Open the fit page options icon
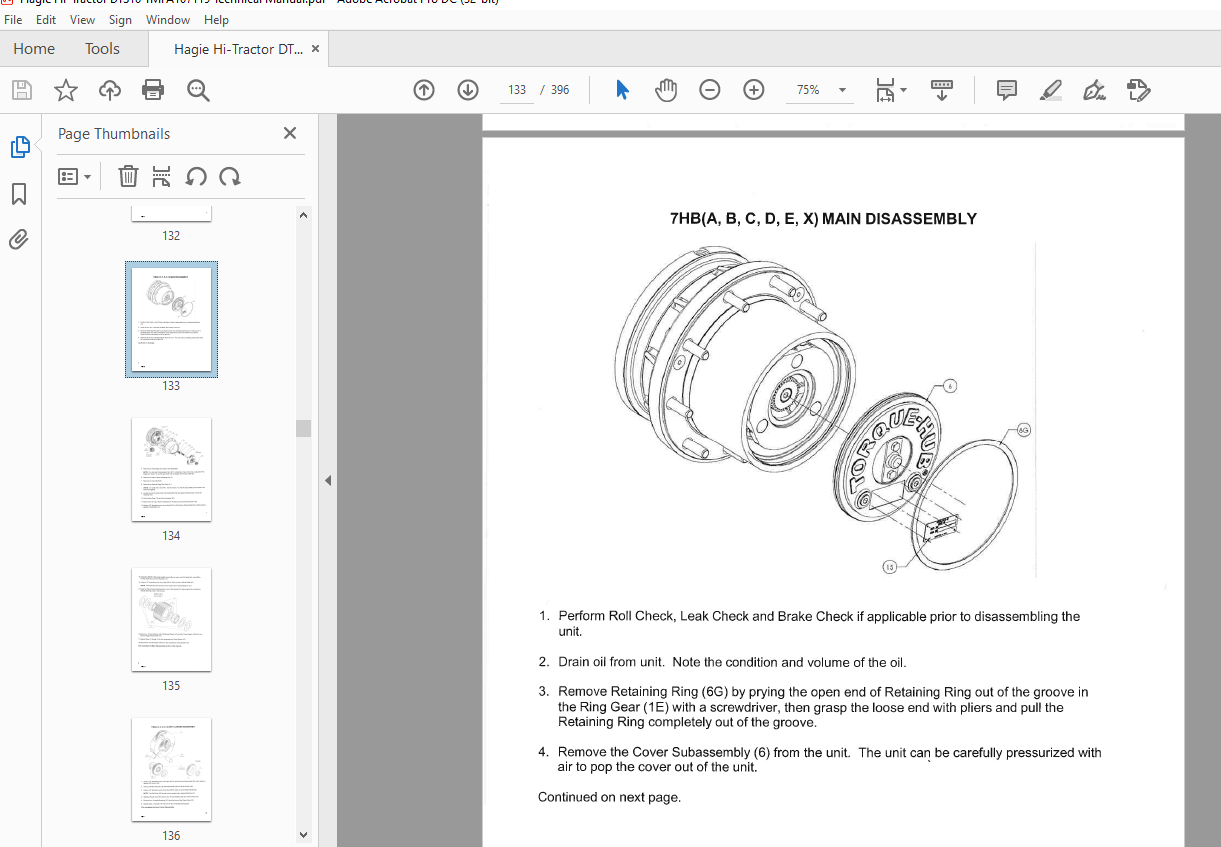Image resolution: width=1221 pixels, height=847 pixels. [890, 90]
